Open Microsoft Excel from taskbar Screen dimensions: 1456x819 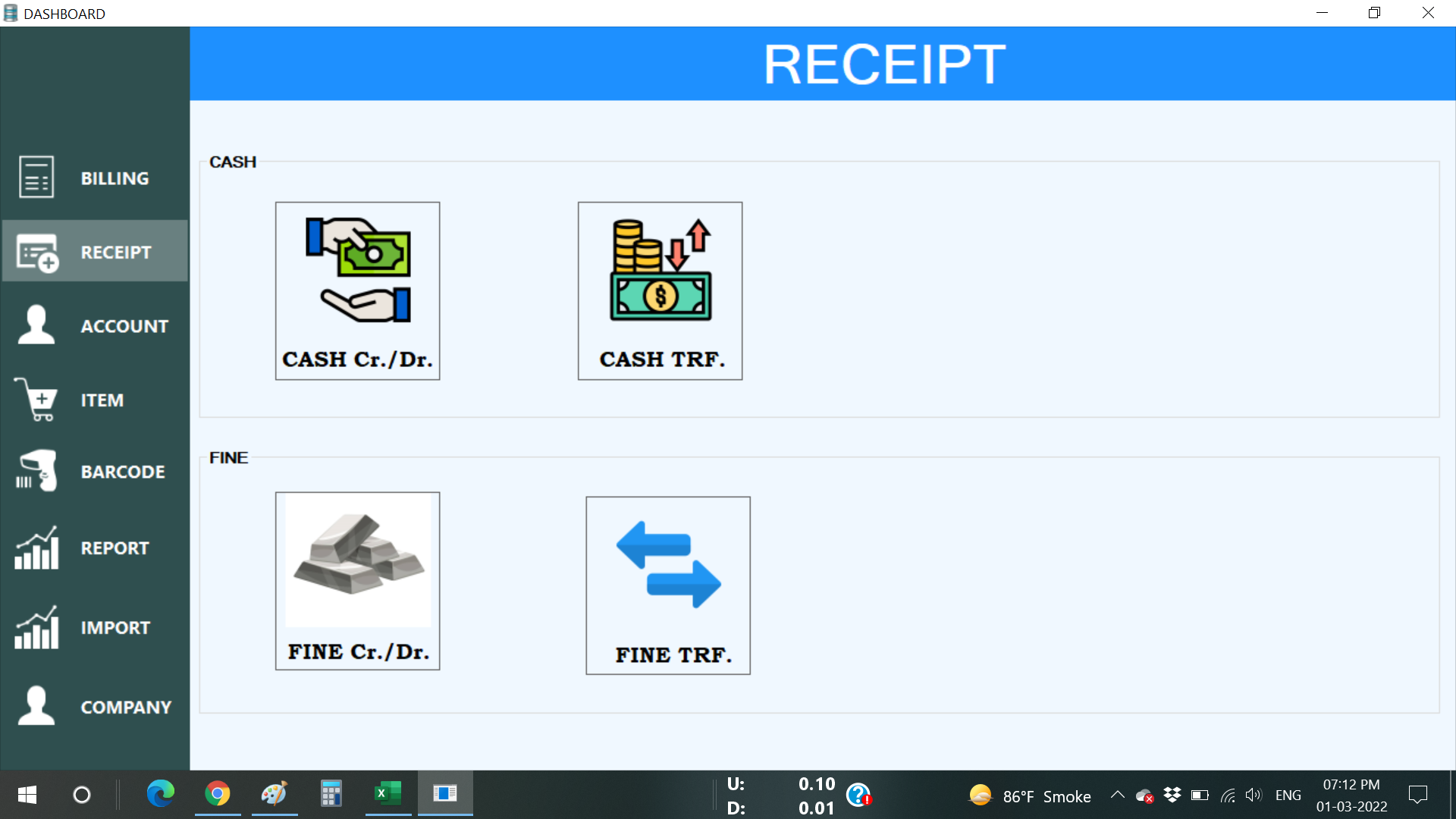388,794
